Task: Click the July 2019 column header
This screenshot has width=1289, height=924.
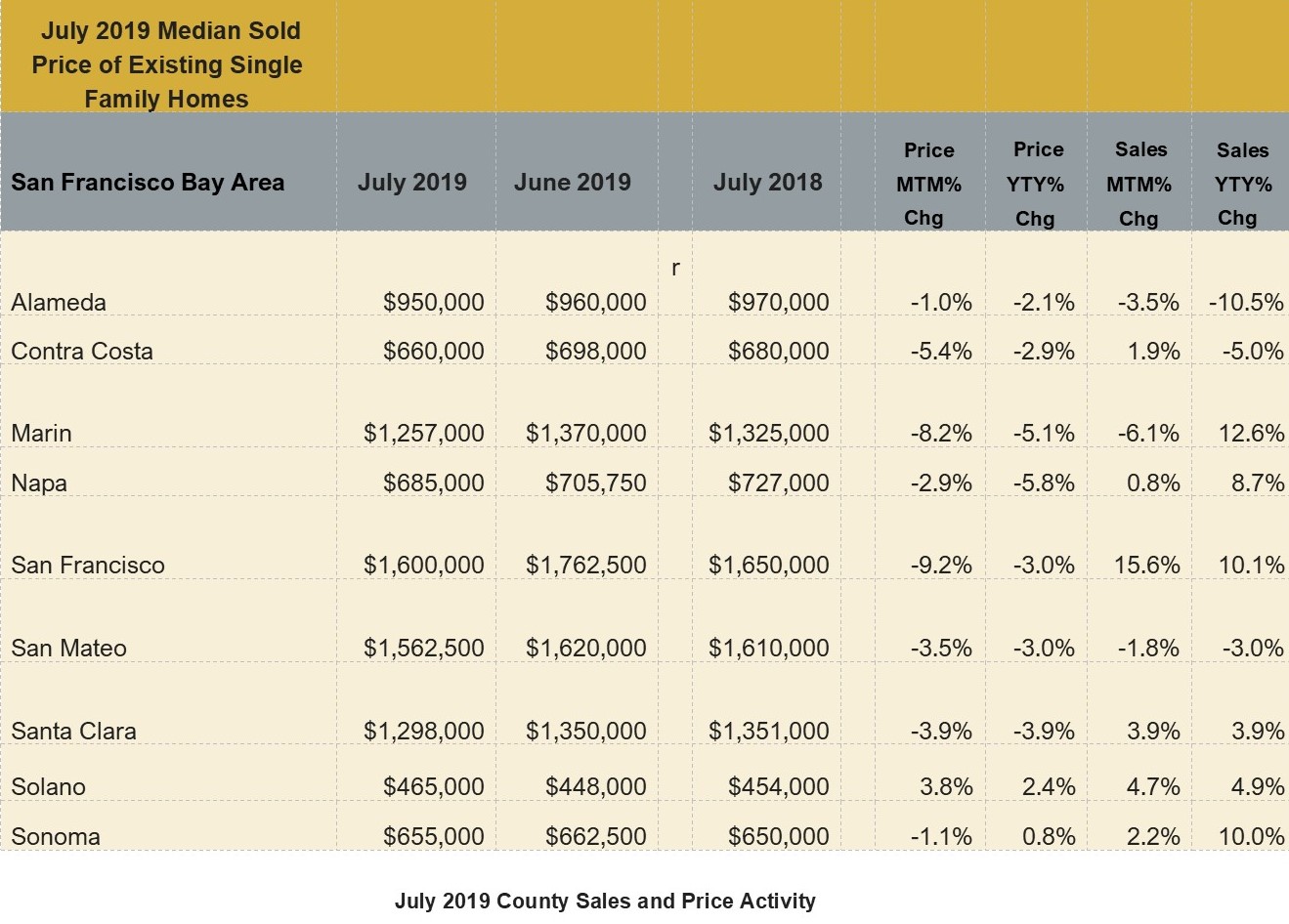Action: click(411, 183)
